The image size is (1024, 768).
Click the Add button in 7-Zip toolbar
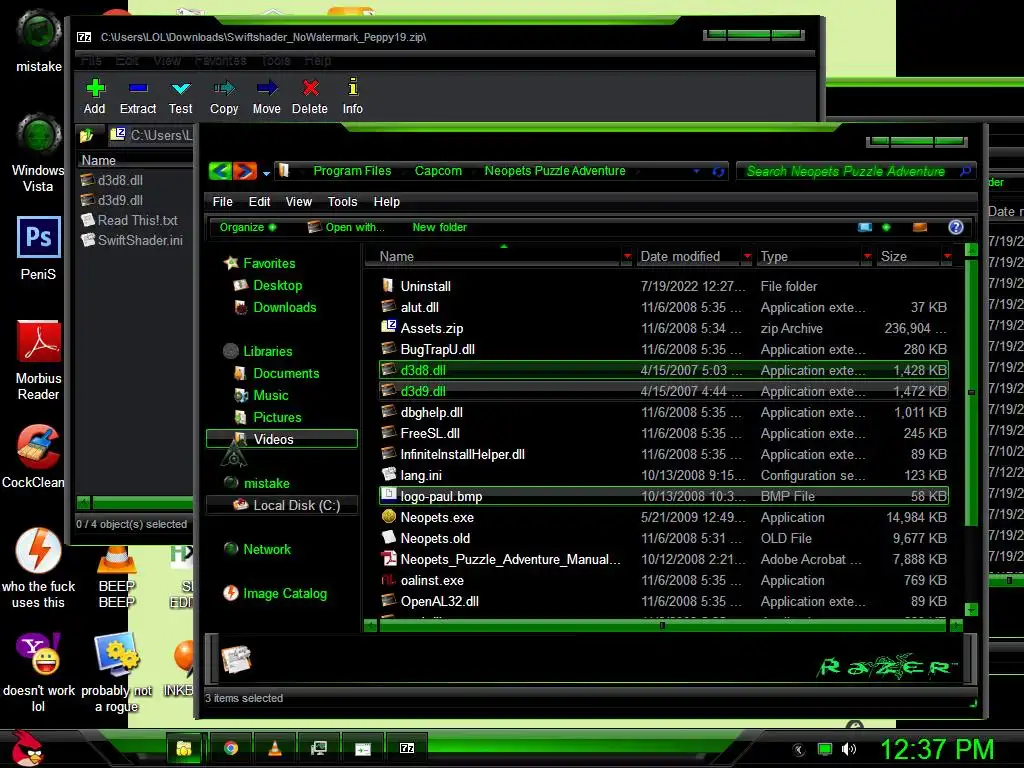pyautogui.click(x=95, y=96)
